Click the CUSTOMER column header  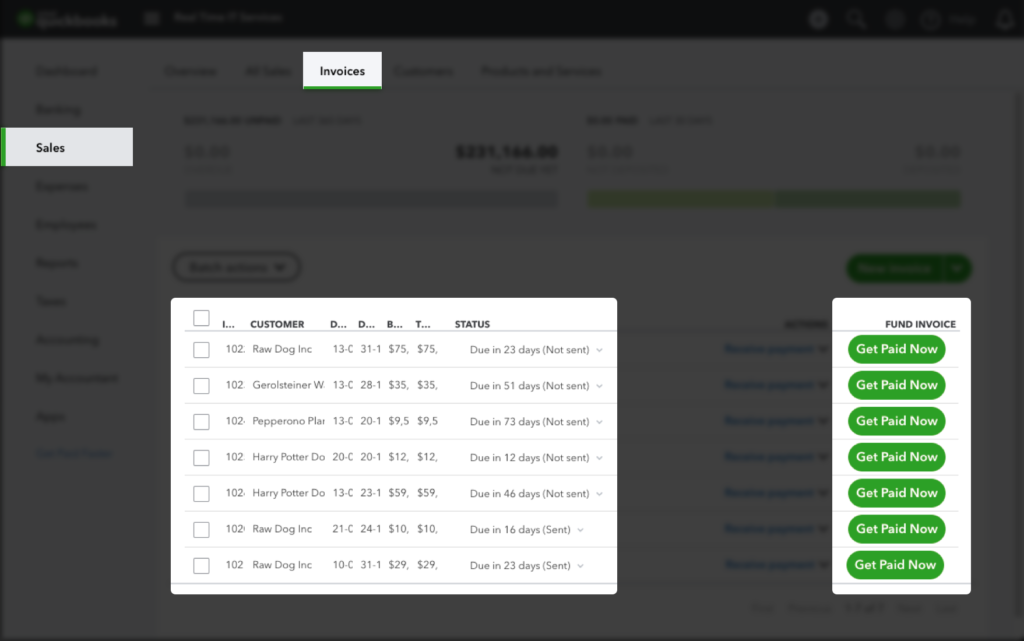[x=277, y=324]
